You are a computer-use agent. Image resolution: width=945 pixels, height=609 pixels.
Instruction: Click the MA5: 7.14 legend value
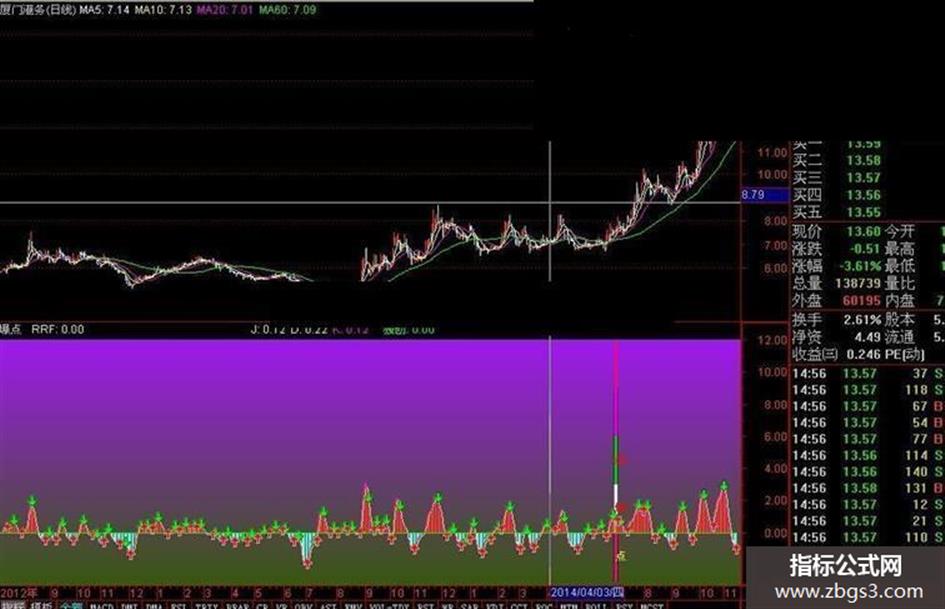tap(104, 10)
